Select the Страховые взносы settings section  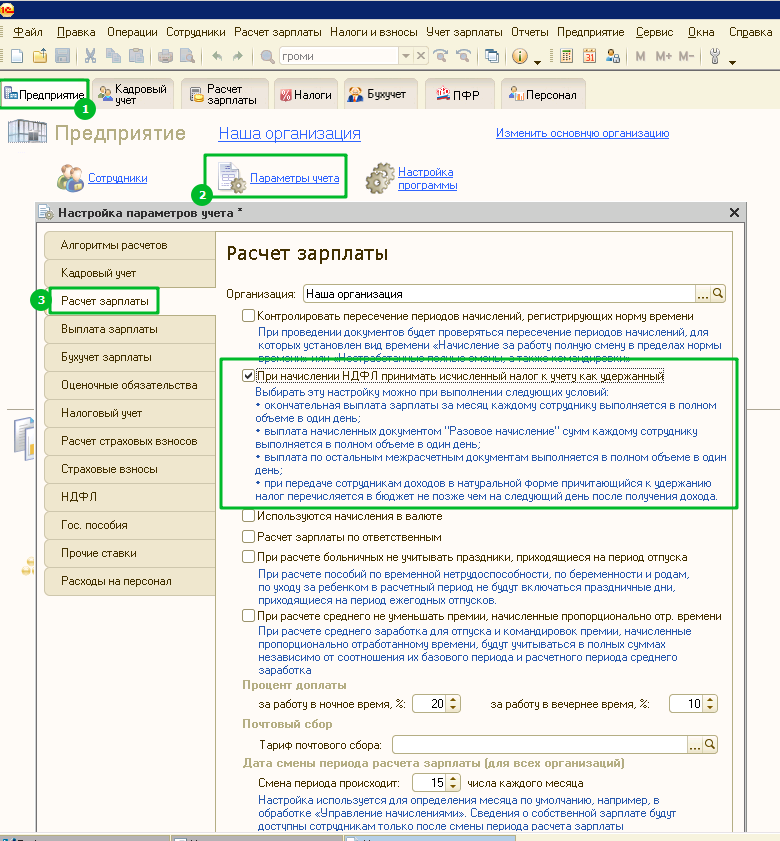tap(130, 469)
